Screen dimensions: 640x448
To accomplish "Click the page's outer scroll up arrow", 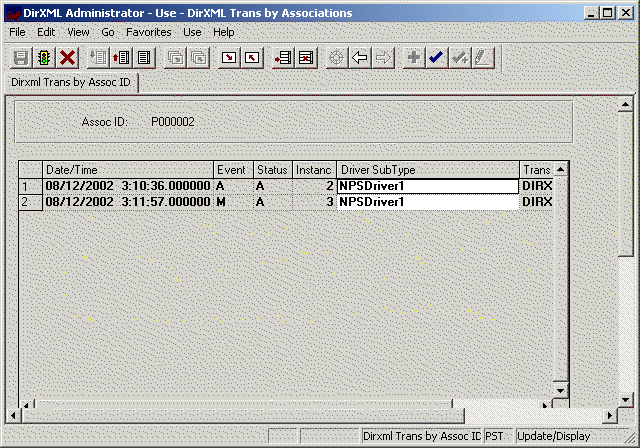I will point(625,104).
